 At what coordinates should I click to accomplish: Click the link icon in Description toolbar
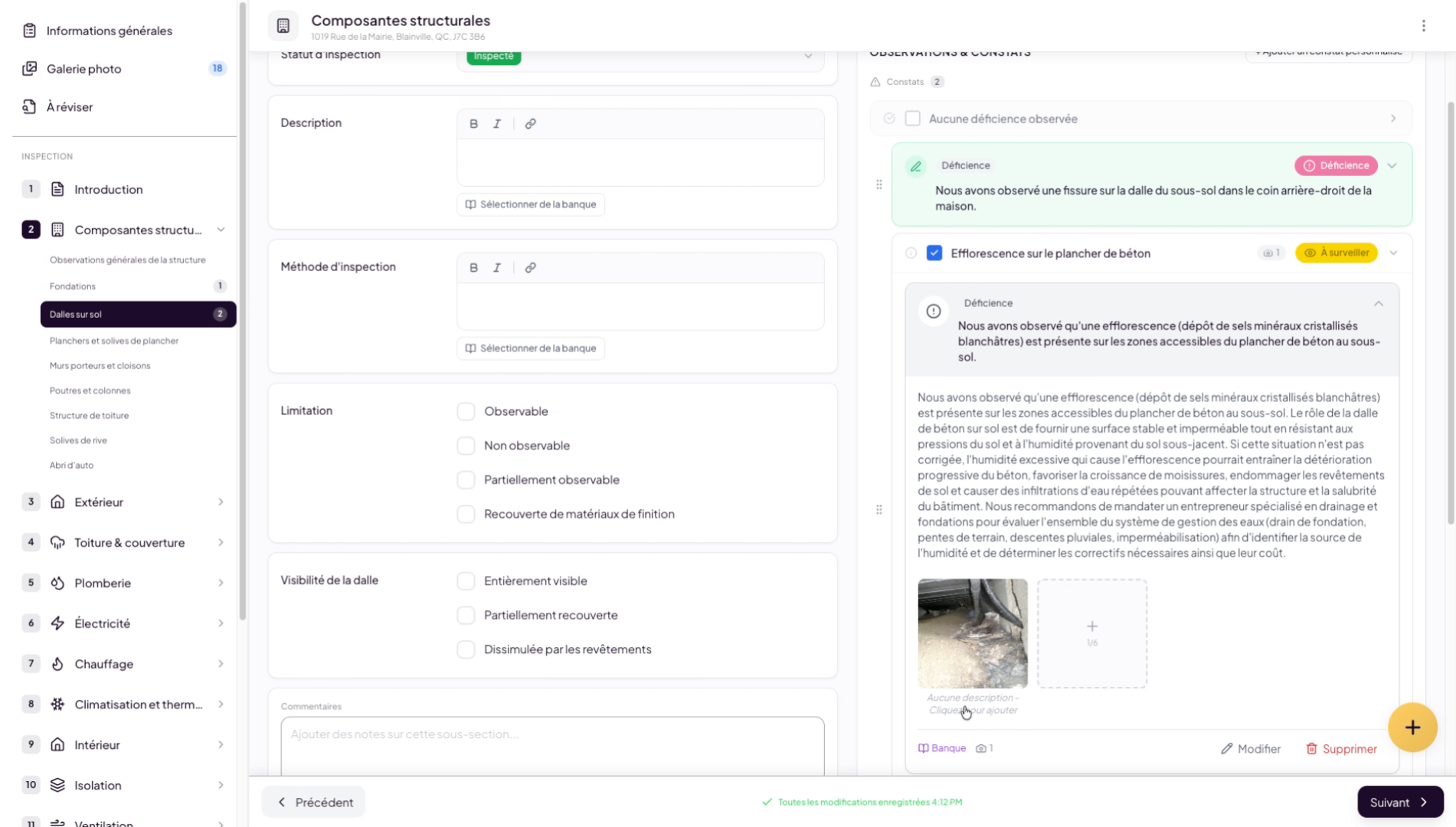pos(530,123)
